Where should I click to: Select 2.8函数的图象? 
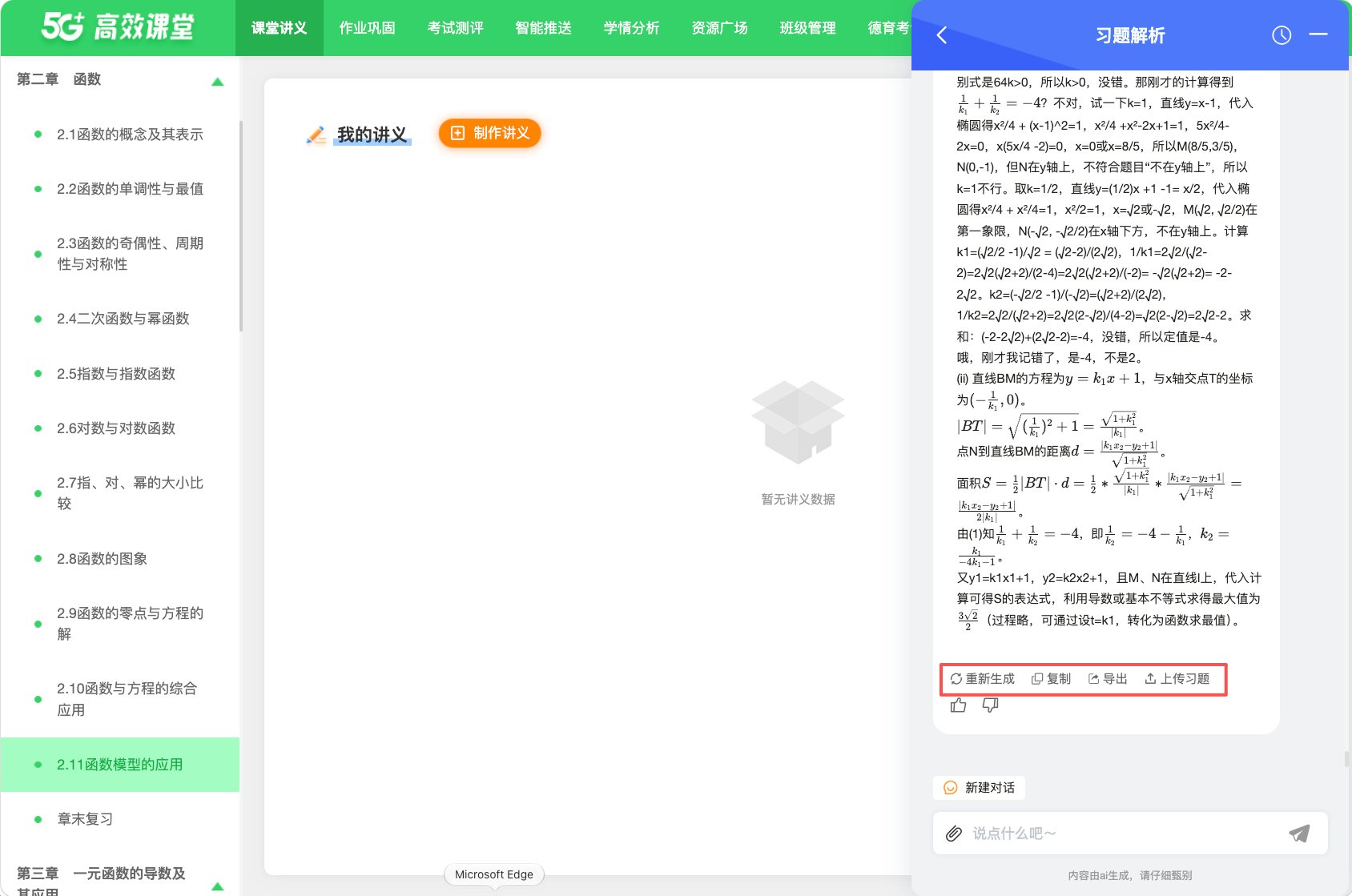(x=120, y=559)
